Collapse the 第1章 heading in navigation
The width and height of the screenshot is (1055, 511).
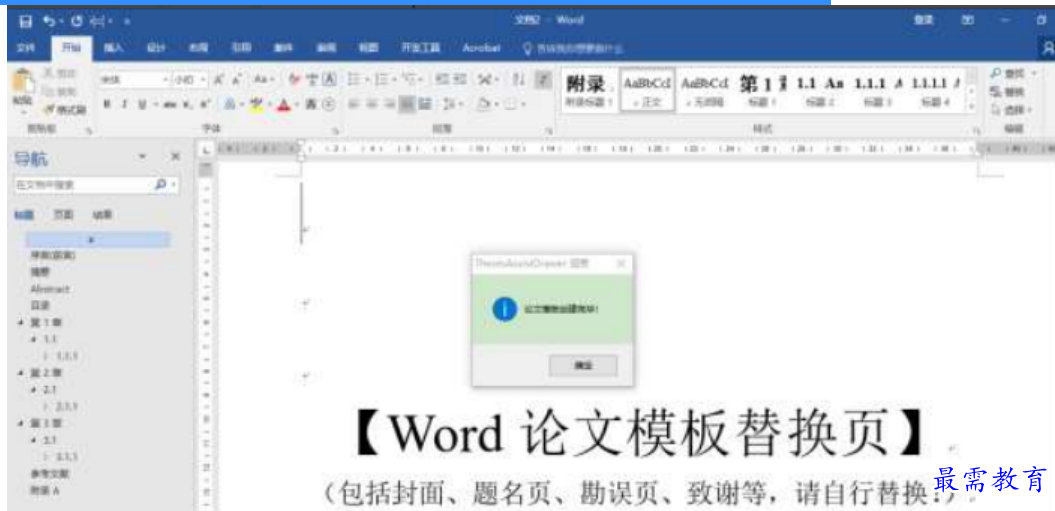(x=21, y=322)
